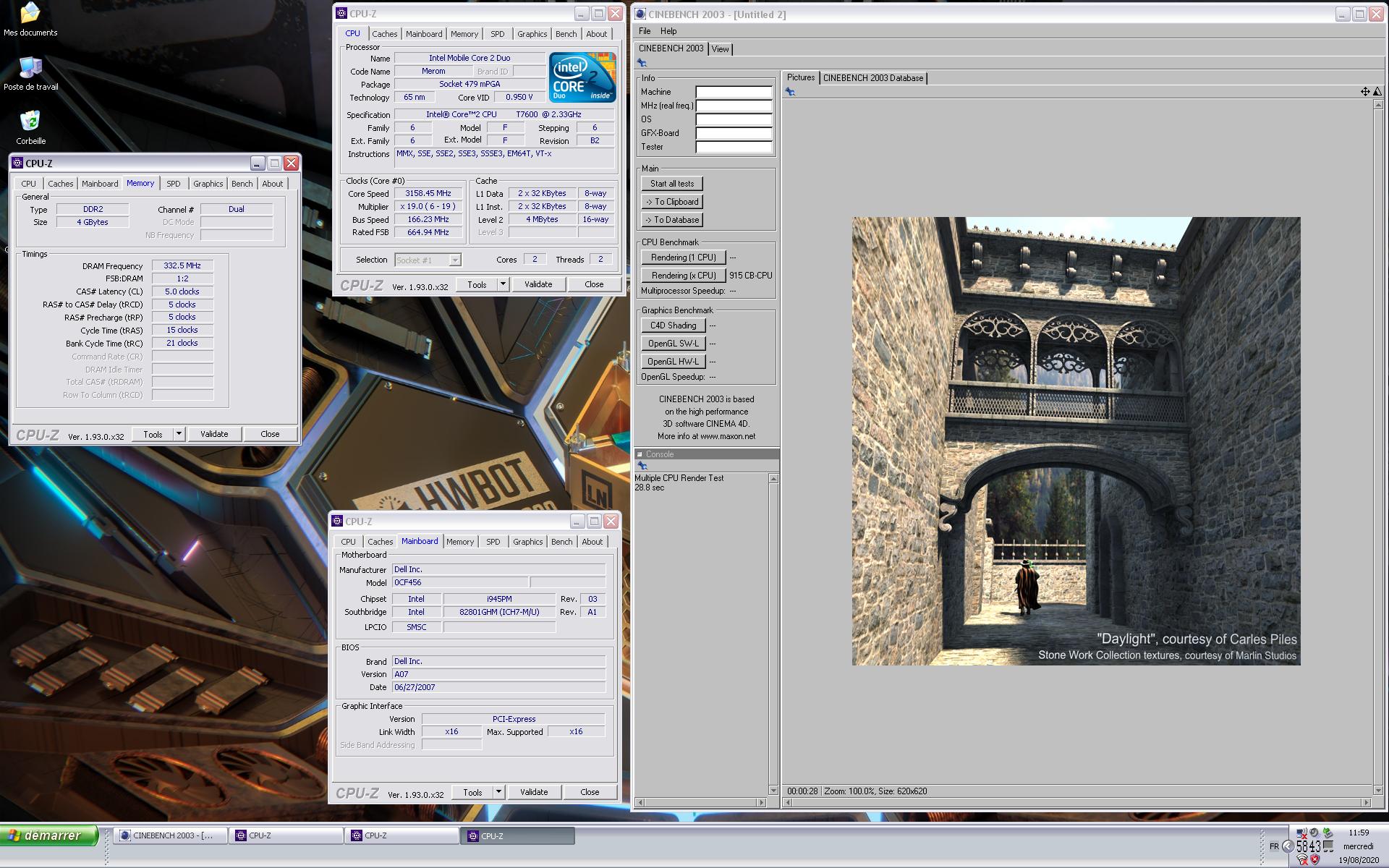The width and height of the screenshot is (1389, 868).
Task: Click Start all tests button
Action: tap(672, 184)
